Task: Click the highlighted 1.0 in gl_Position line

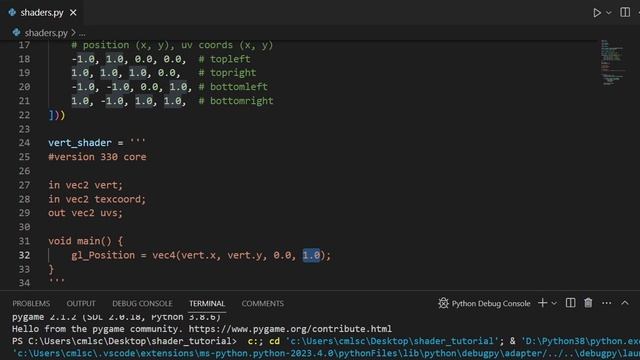Action: coord(311,255)
